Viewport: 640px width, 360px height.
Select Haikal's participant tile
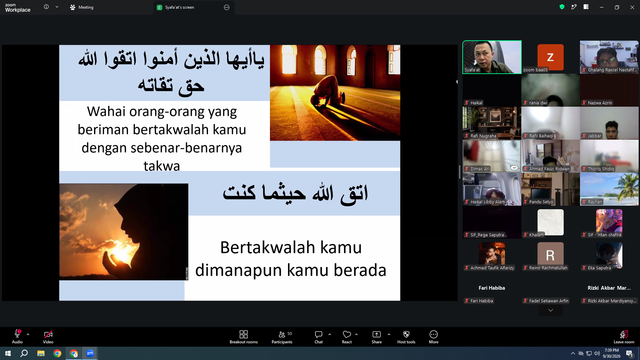492,90
